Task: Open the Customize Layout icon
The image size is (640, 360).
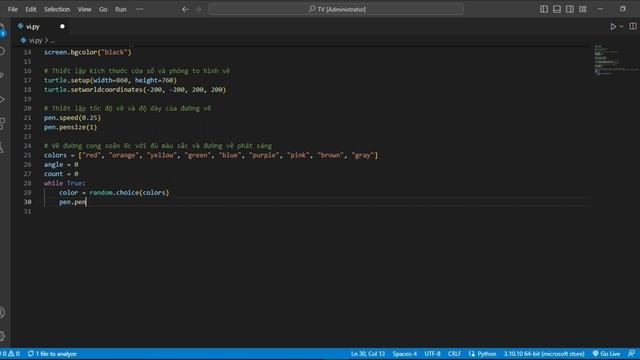Action: point(583,9)
